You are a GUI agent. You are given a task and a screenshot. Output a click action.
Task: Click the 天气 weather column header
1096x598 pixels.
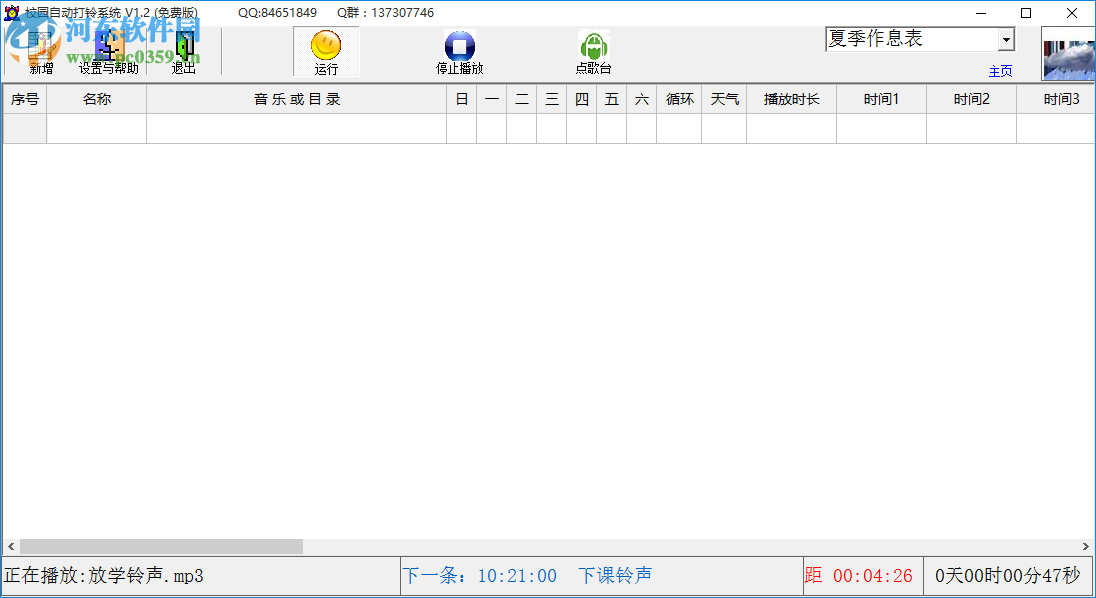[723, 98]
